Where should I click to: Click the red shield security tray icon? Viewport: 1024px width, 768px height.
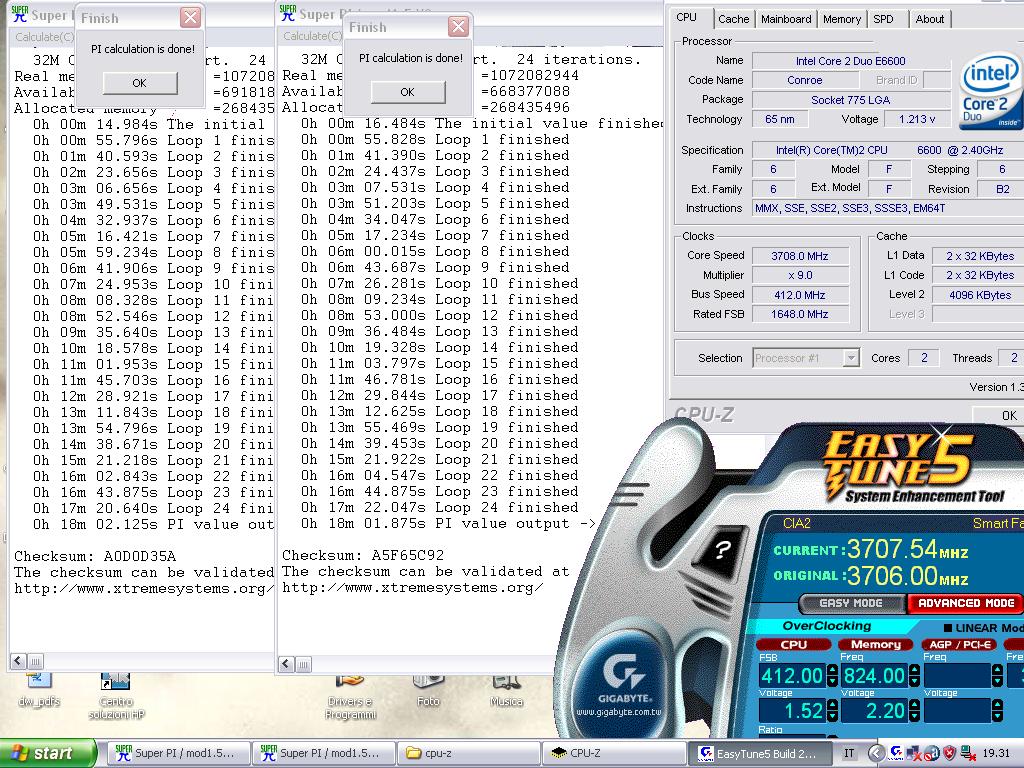point(949,753)
